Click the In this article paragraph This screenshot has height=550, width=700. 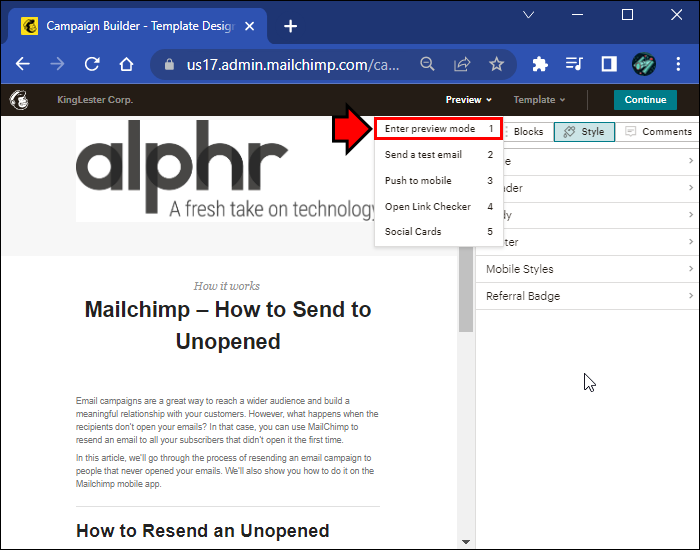pyautogui.click(x=225, y=471)
